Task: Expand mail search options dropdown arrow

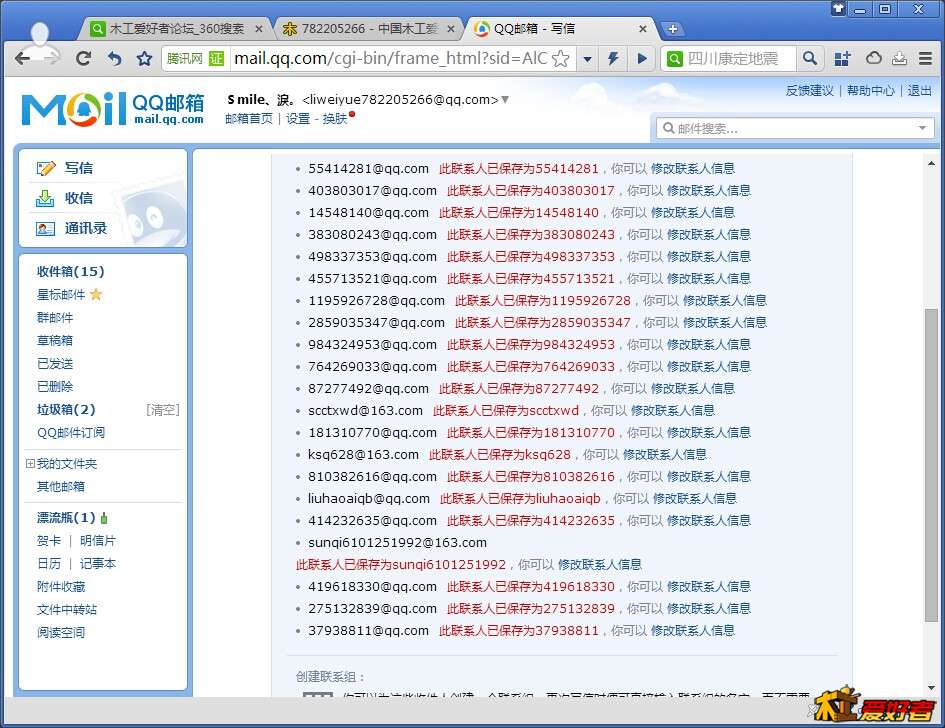Action: tap(922, 128)
